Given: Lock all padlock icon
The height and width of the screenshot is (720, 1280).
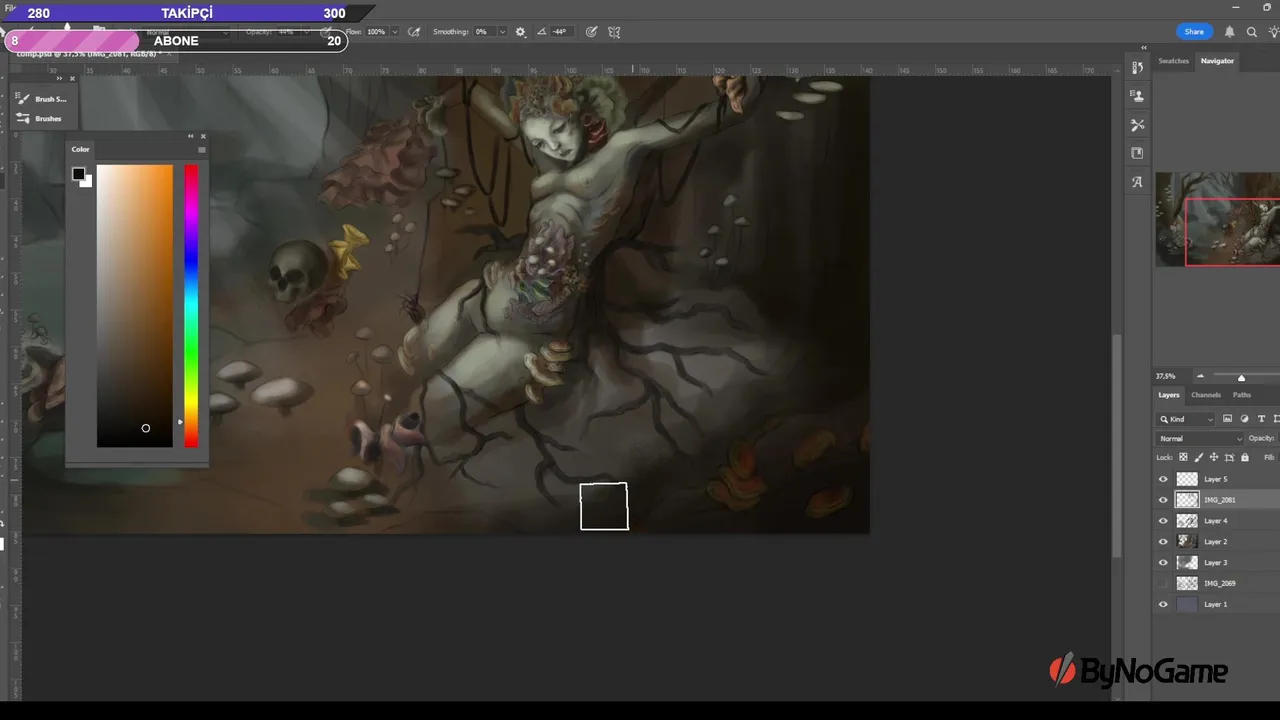Looking at the screenshot, I should (x=1245, y=457).
